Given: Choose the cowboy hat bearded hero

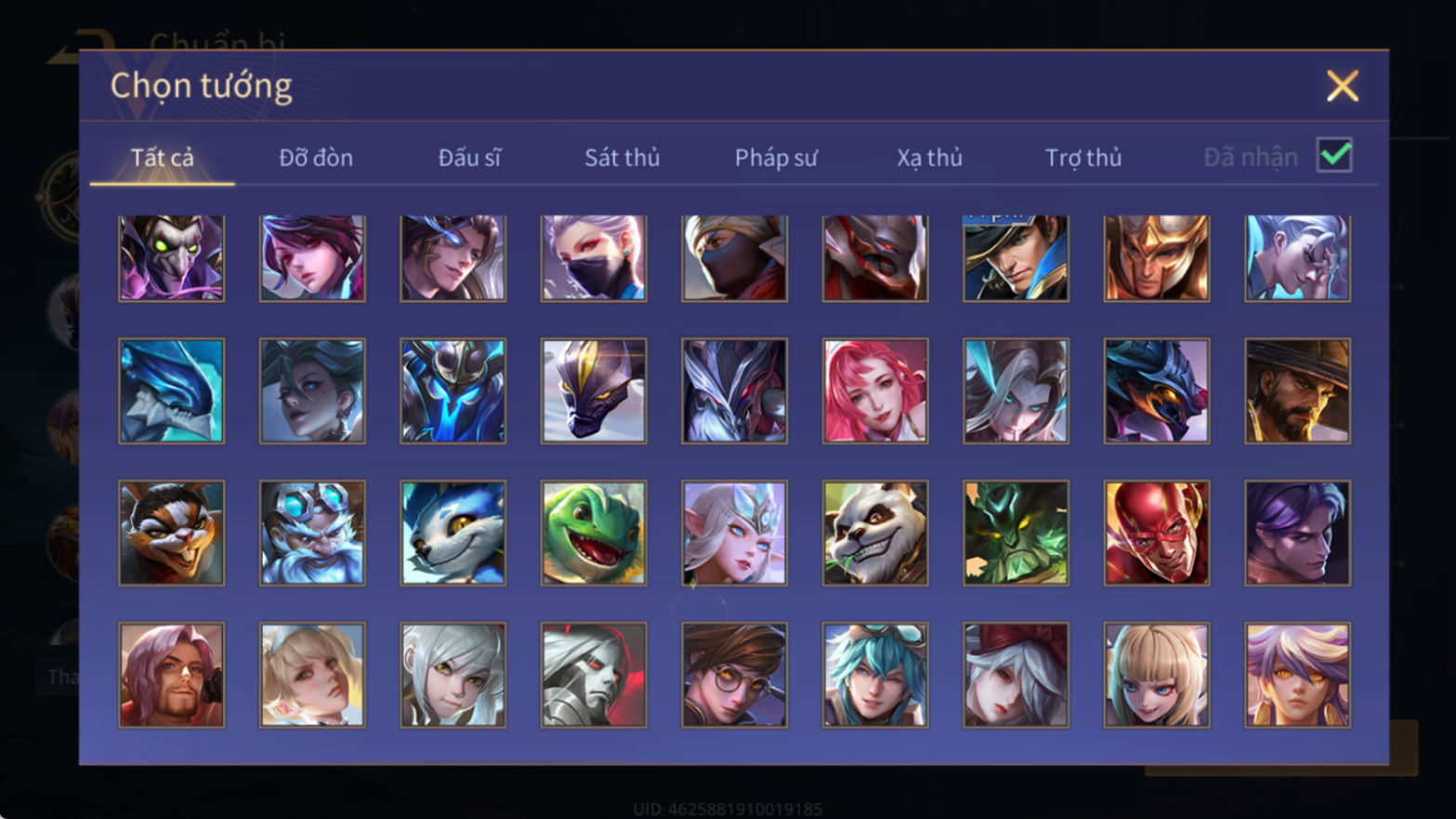Looking at the screenshot, I should pos(1297,390).
